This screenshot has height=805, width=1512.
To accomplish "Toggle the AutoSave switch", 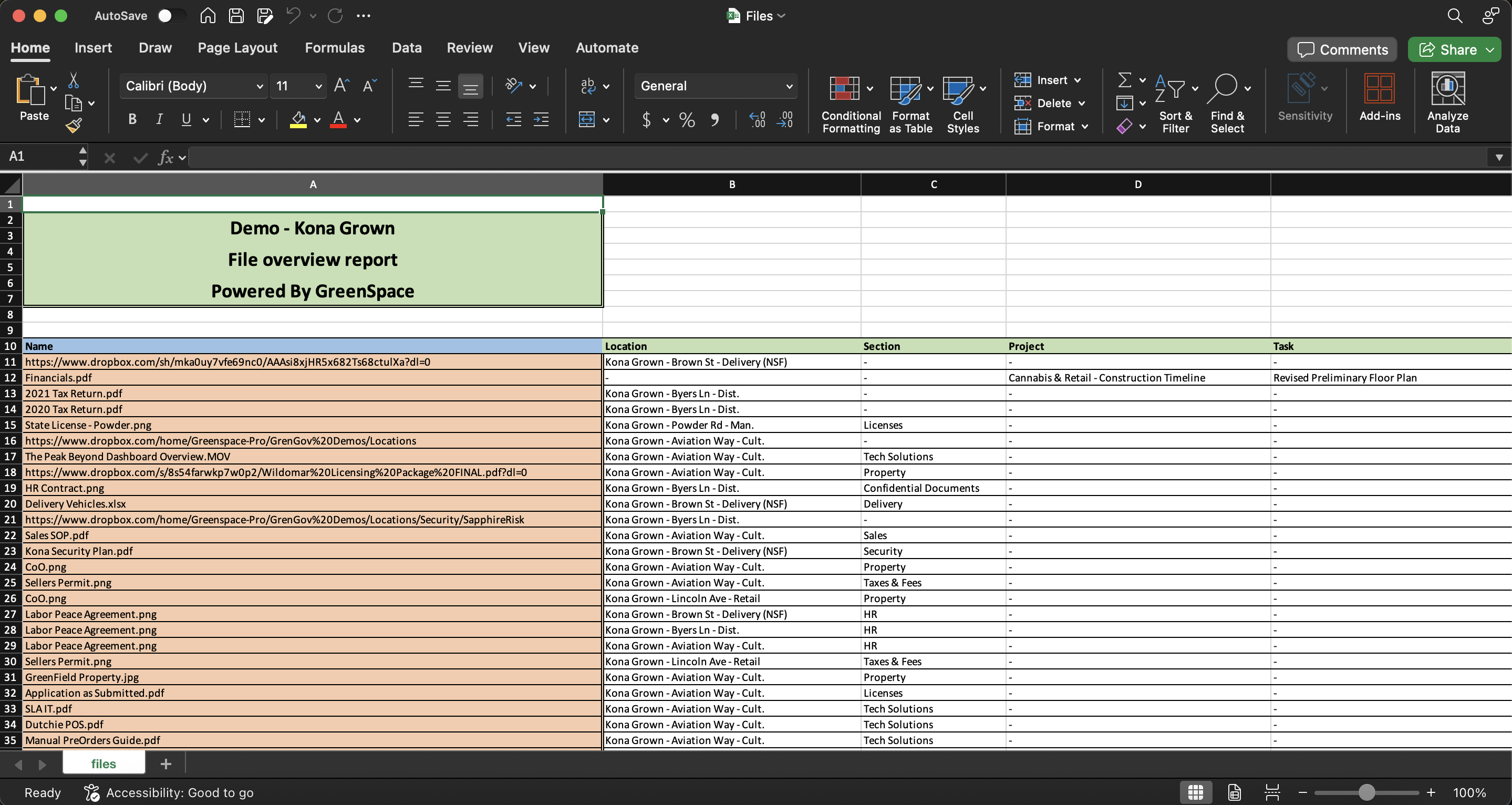I will 171,16.
